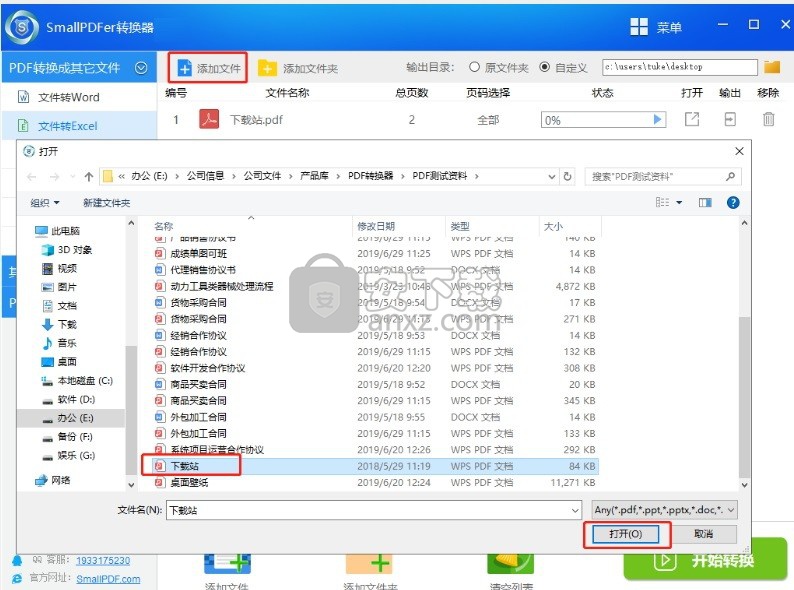Viewport: 794px width, 590px height.
Task: Go back in the file dialog
Action: (x=31, y=176)
